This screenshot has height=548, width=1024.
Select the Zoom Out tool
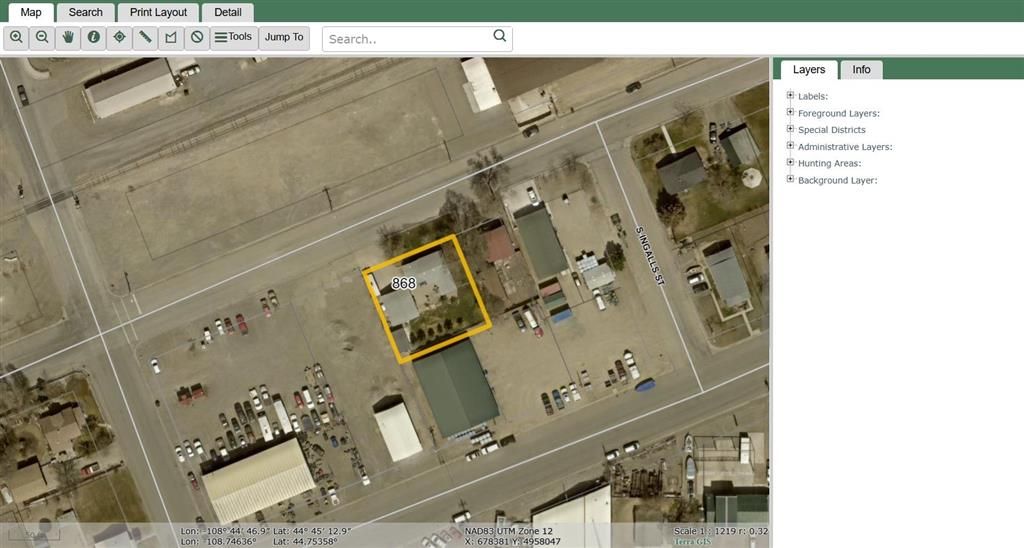point(43,37)
